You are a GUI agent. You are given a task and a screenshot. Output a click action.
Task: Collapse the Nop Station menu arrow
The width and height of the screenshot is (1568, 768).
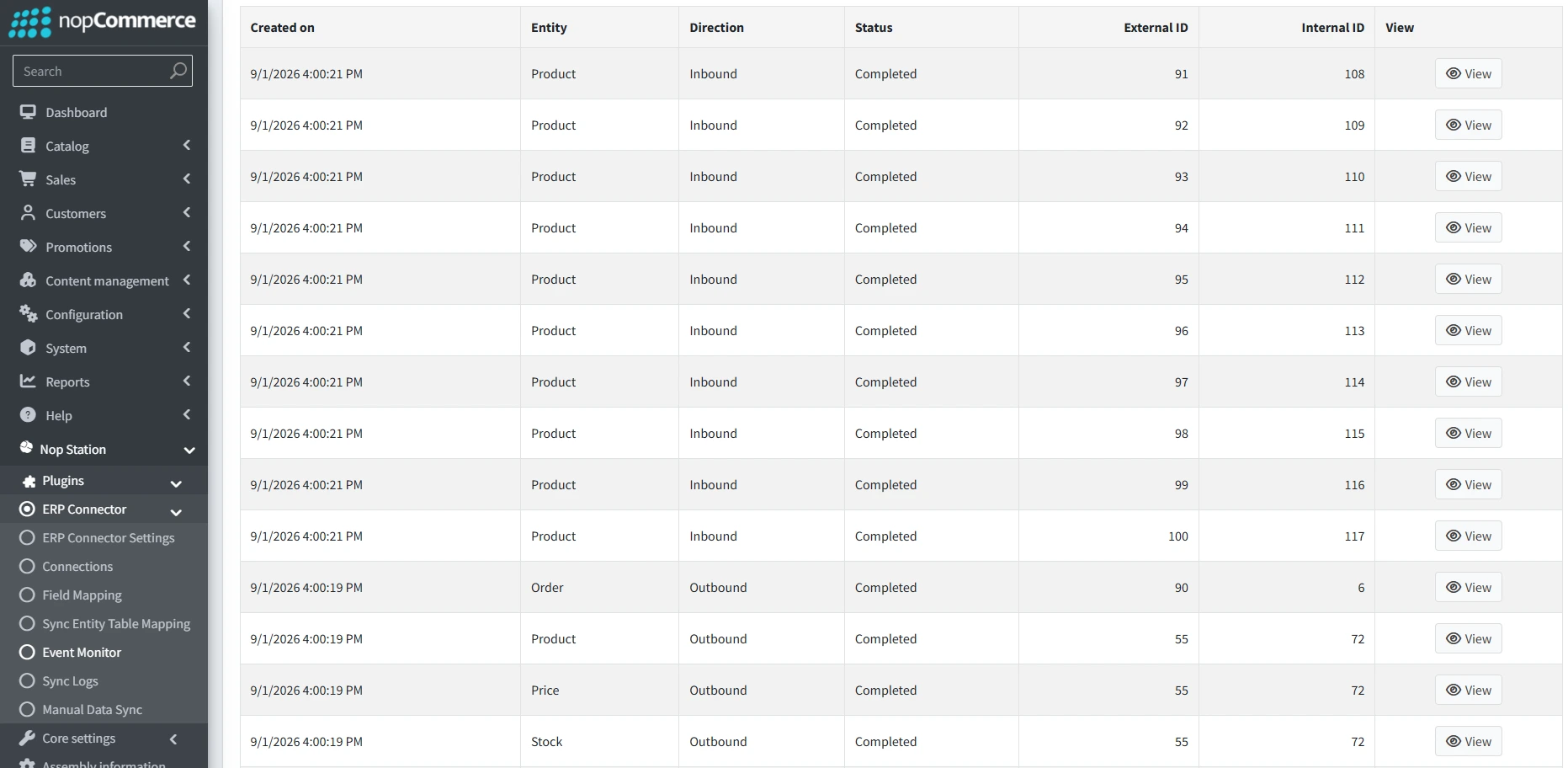[189, 450]
